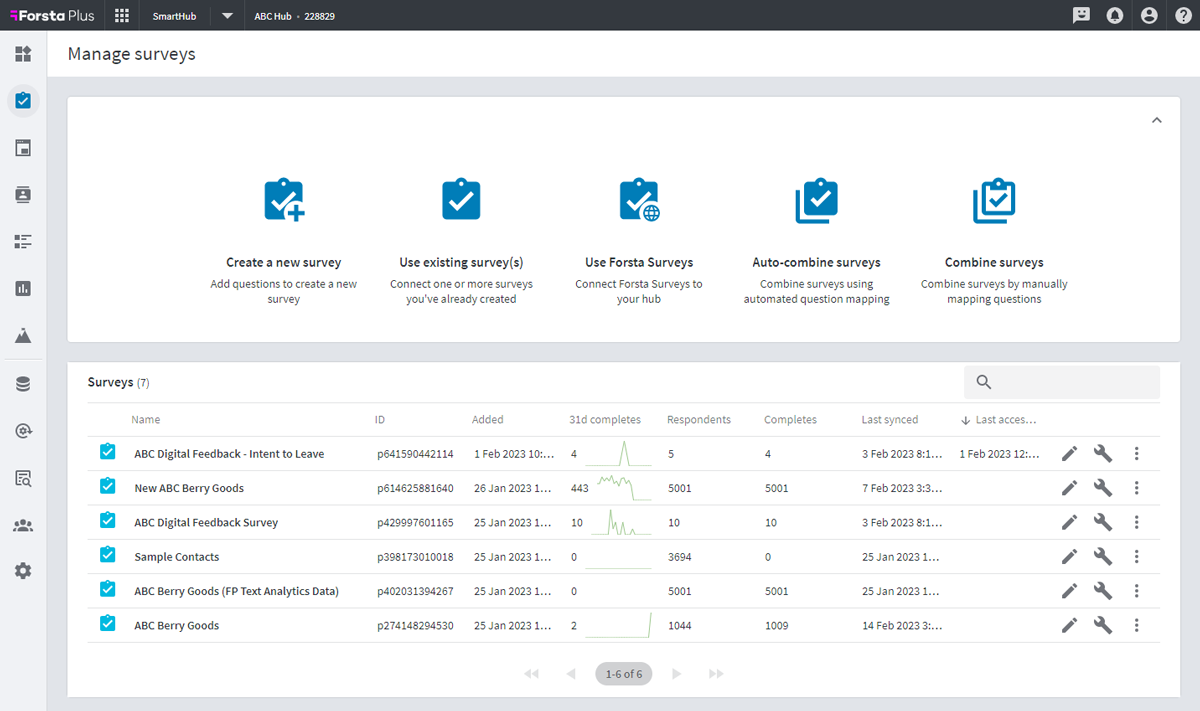
Task: Open the apps grid launcher icon
Action: tap(122, 16)
